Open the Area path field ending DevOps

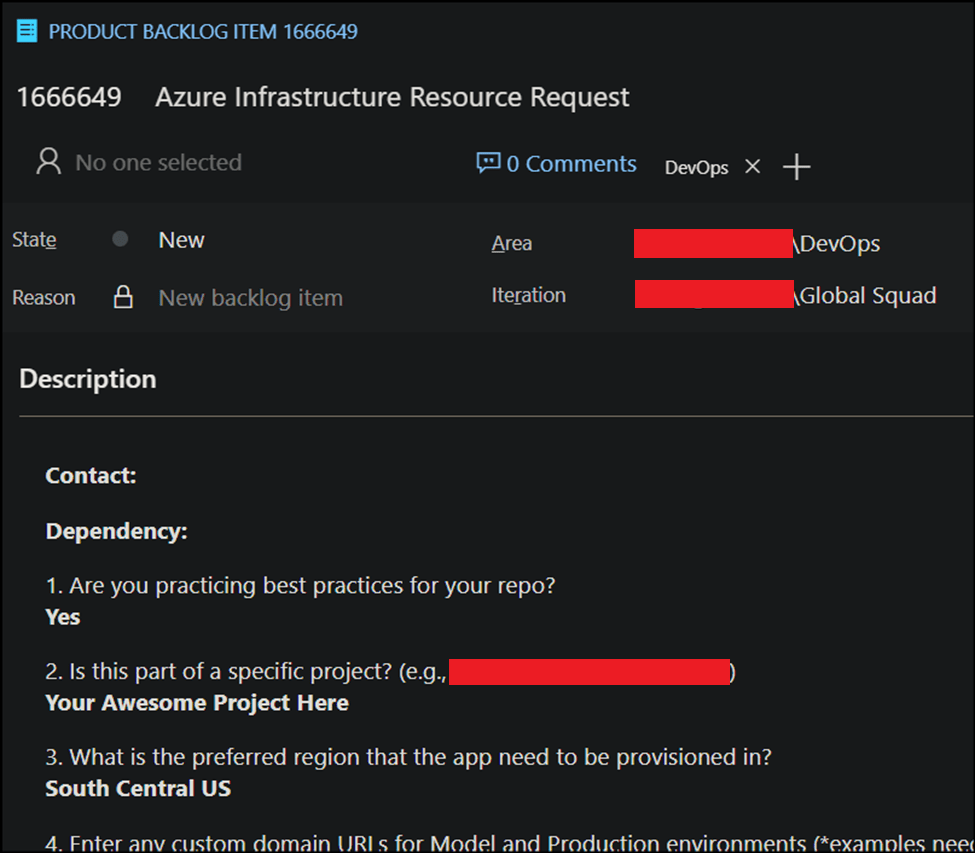click(757, 243)
